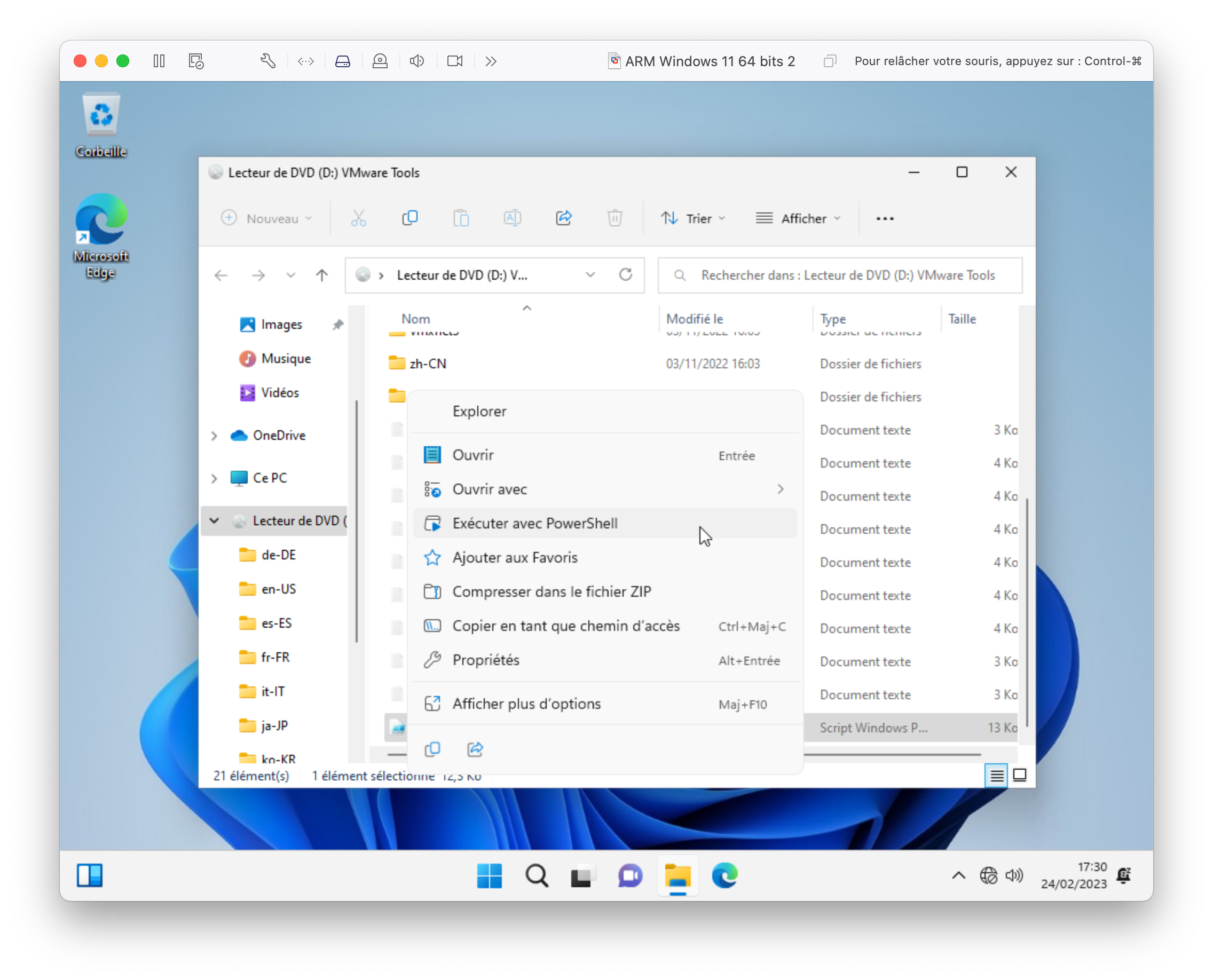This screenshot has width=1213, height=980.
Task: Open Search from the taskbar magnifier
Action: [536, 876]
